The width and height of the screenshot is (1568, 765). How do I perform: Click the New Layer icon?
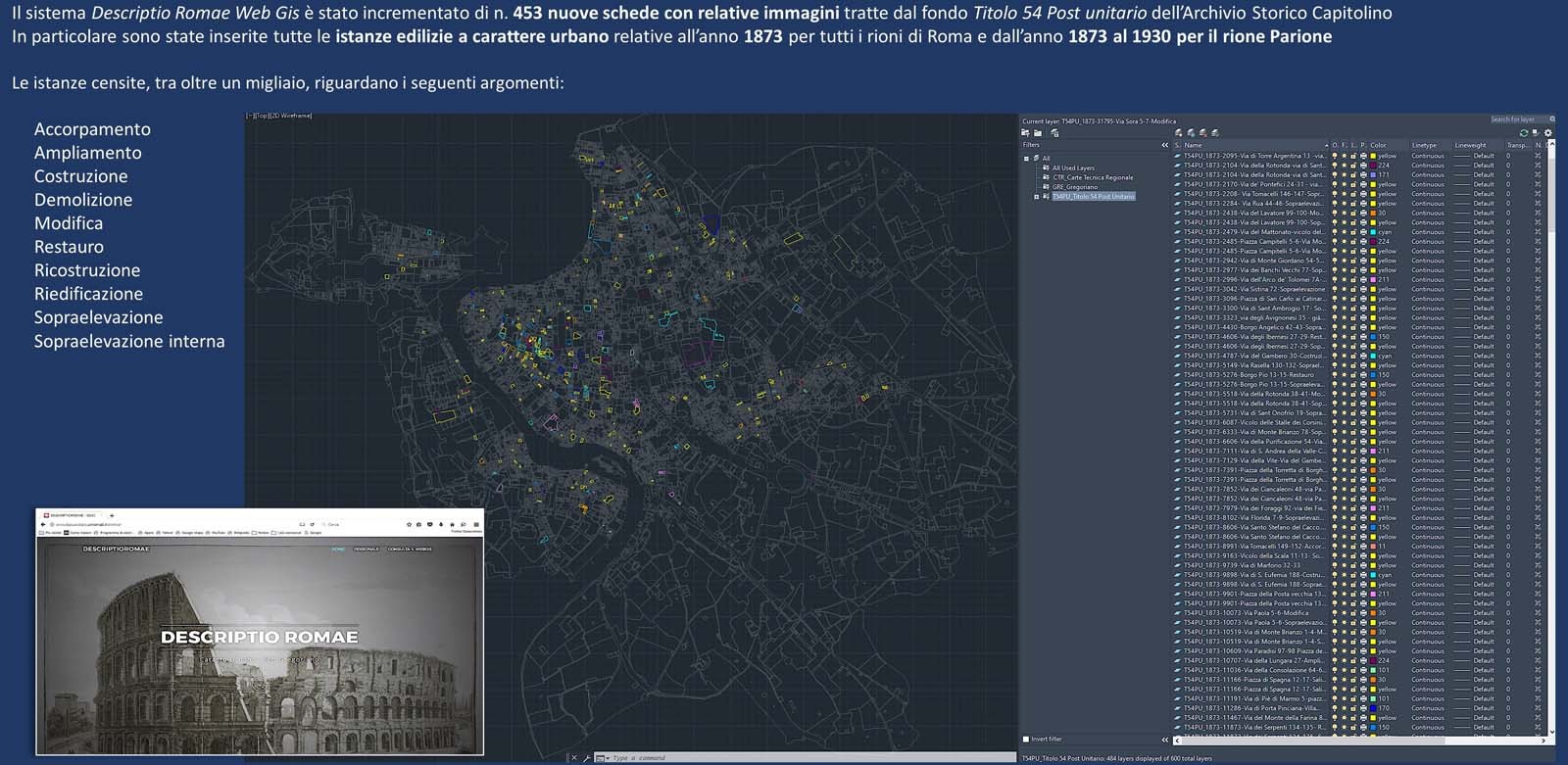1179,132
